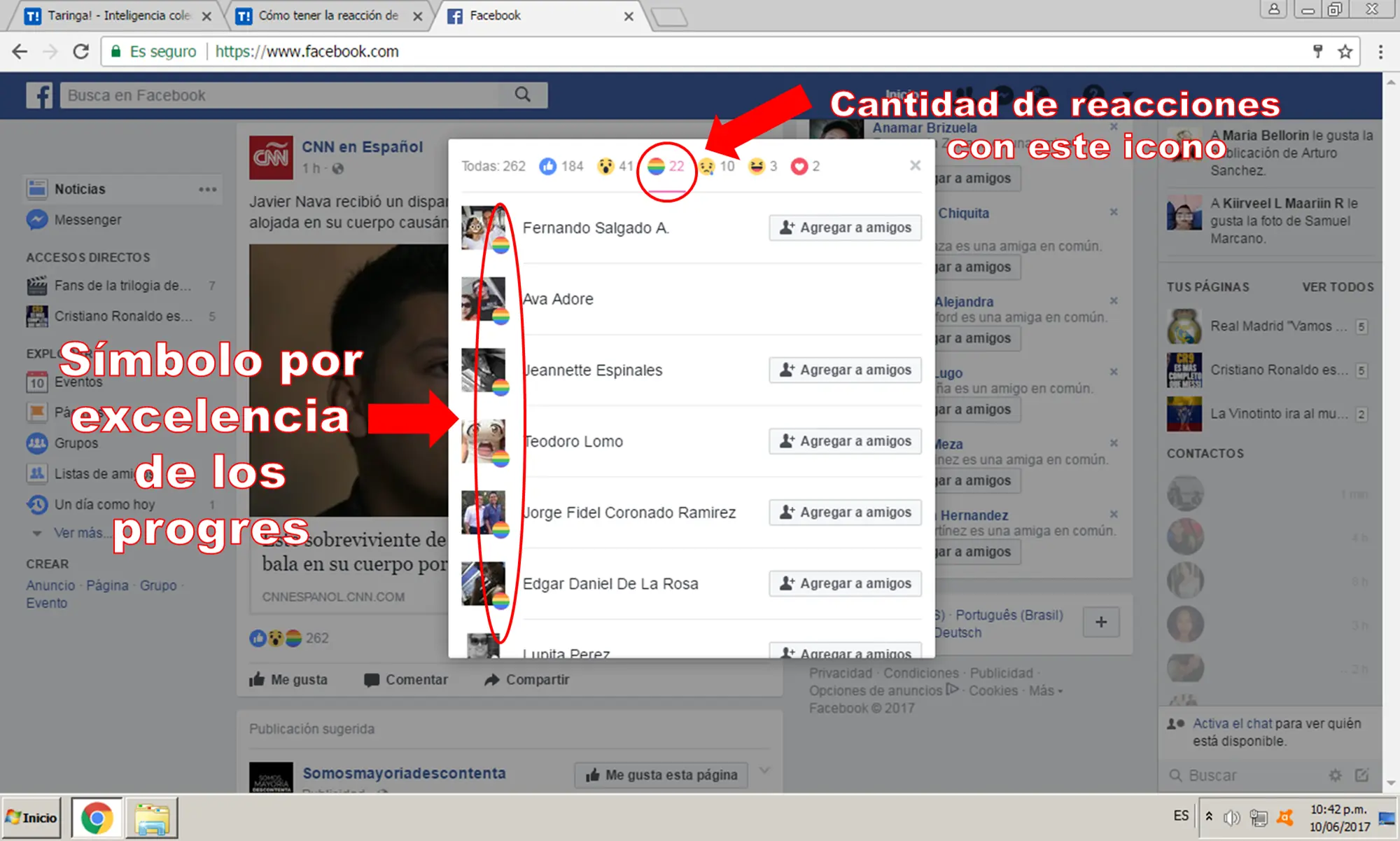
Task: Click the address bar URL www.facebook.com
Action: pyautogui.click(x=307, y=51)
